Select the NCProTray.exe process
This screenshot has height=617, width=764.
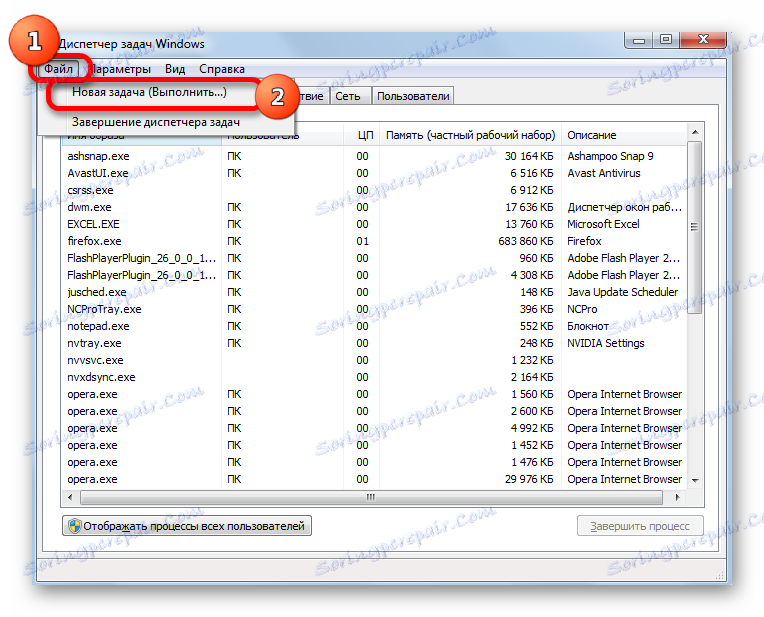click(374, 309)
